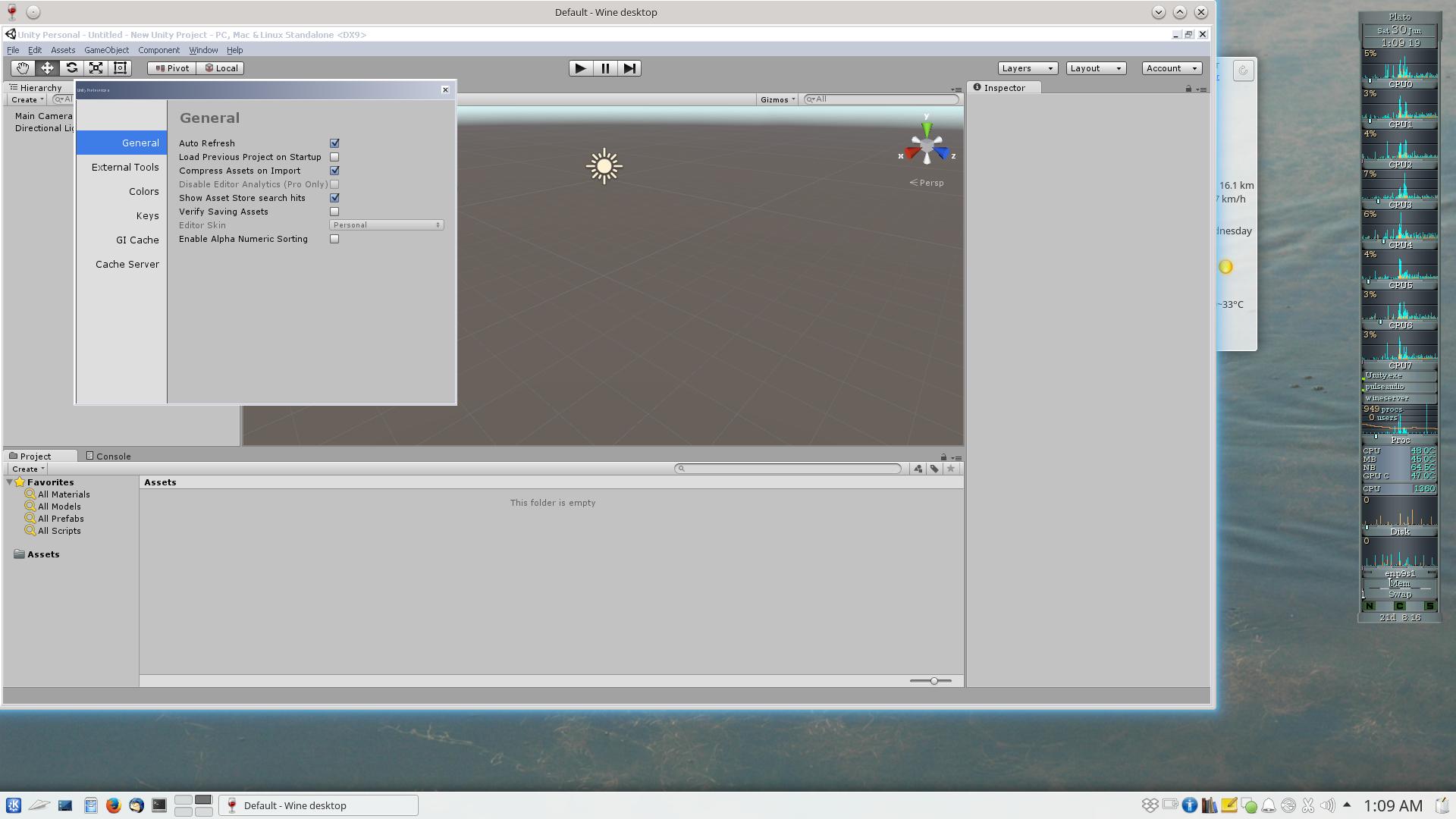
Task: Start Play mode
Action: [x=581, y=68]
